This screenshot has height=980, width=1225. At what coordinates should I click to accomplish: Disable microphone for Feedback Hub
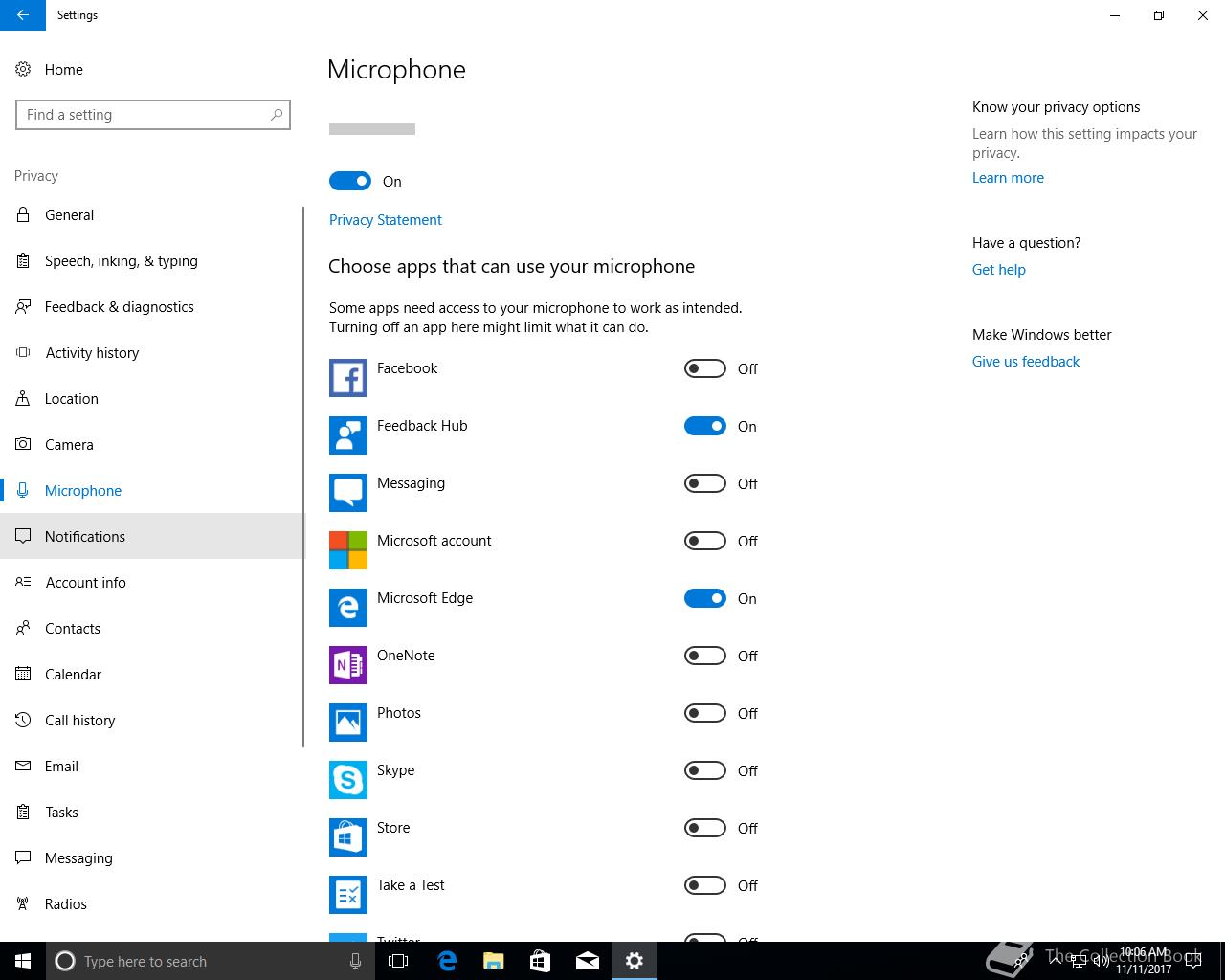[x=705, y=426]
